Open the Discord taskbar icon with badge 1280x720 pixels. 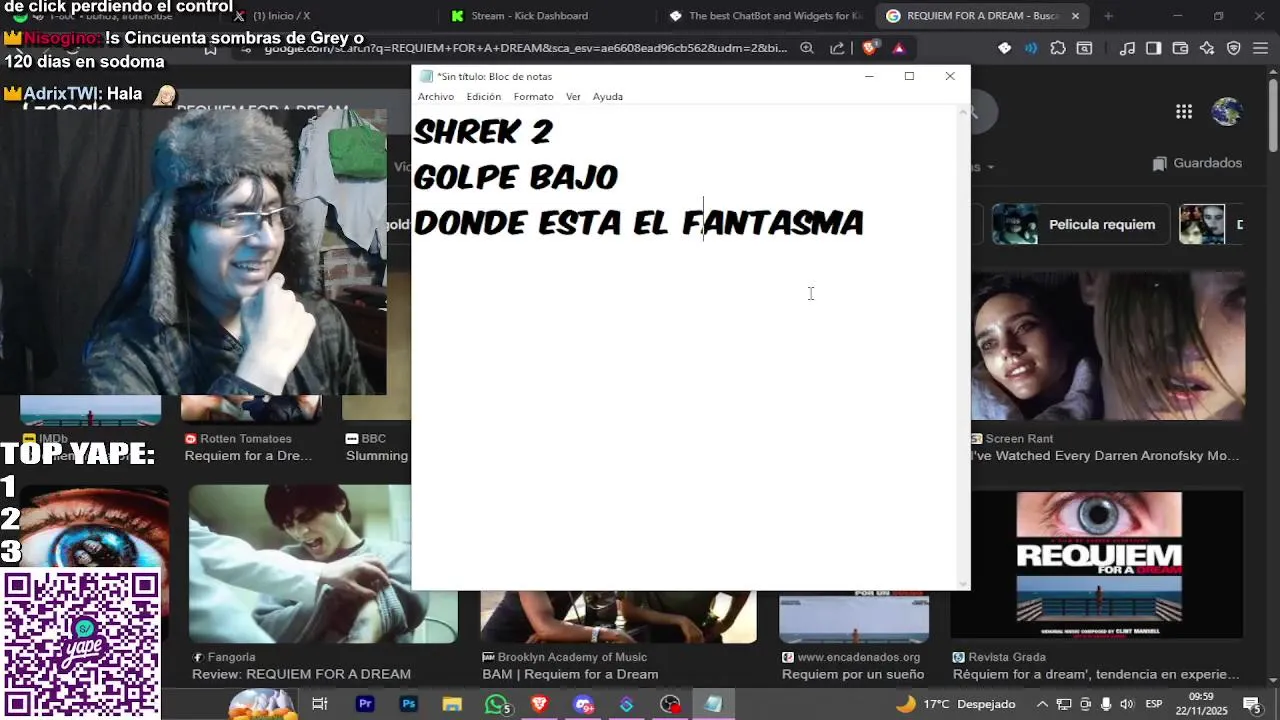tap(584, 704)
